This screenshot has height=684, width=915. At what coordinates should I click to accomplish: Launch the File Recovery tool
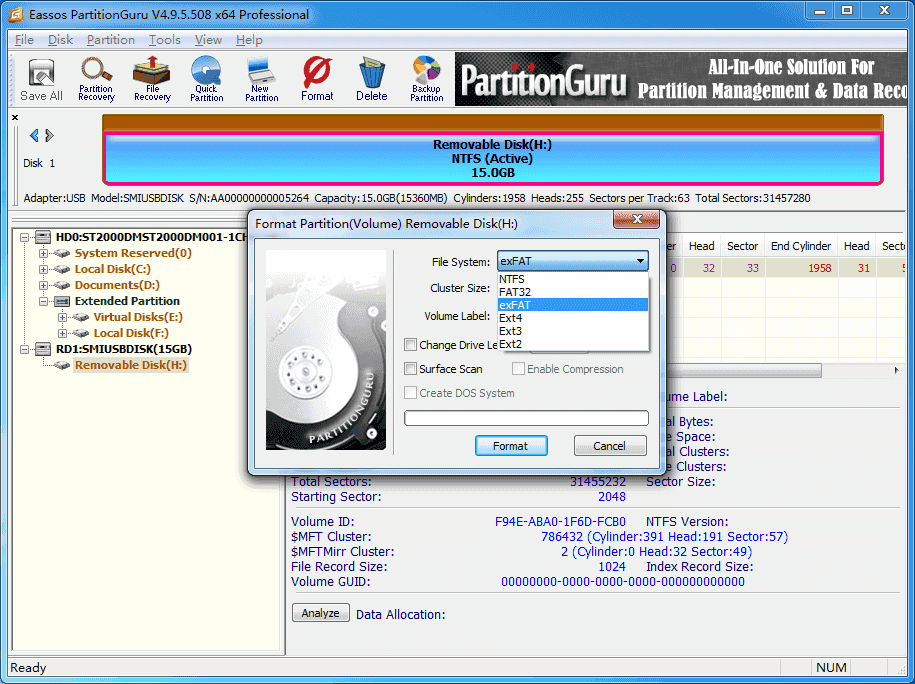151,79
